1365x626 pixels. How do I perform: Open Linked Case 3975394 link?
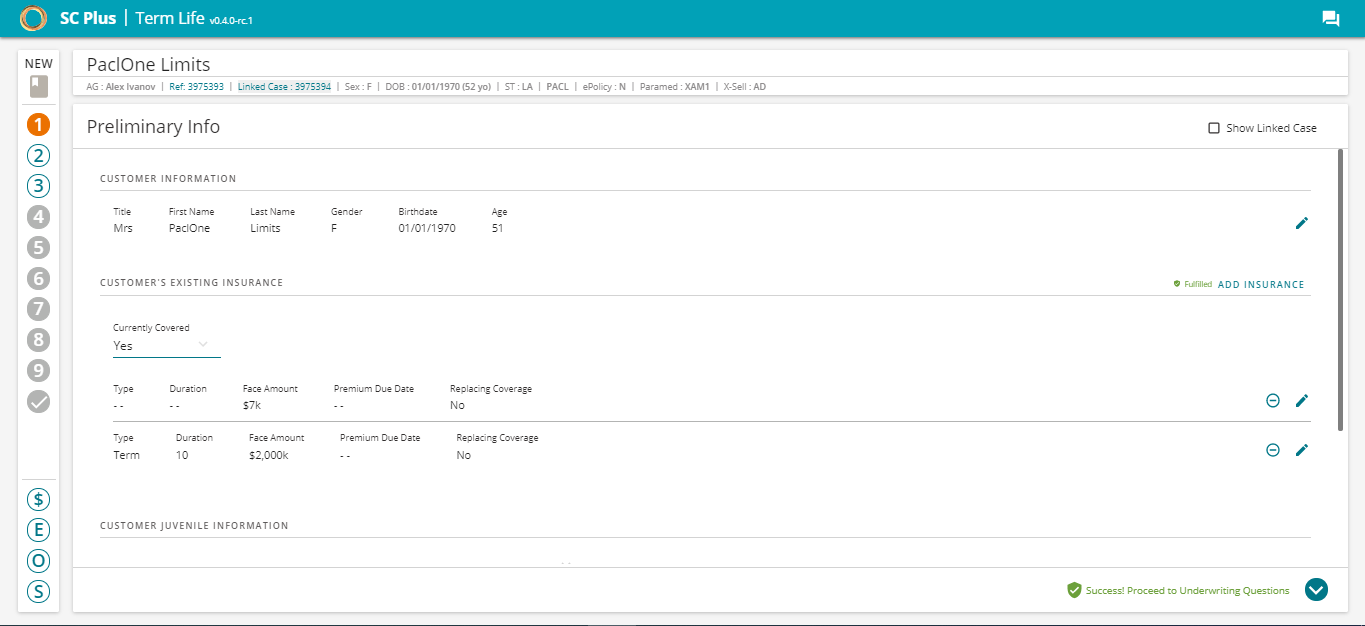284,87
